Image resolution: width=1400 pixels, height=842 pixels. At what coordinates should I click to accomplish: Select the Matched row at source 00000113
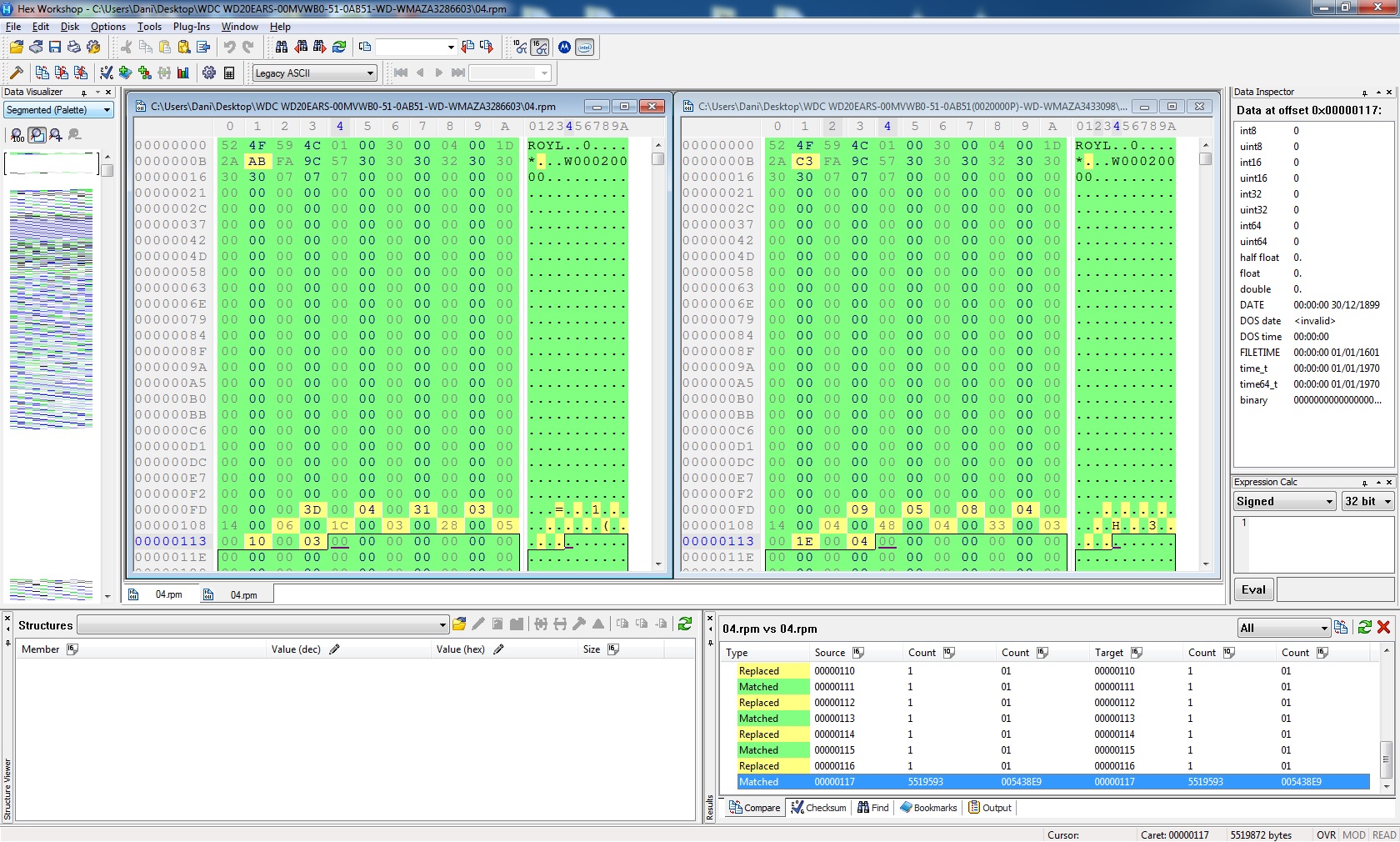pyautogui.click(x=1053, y=719)
